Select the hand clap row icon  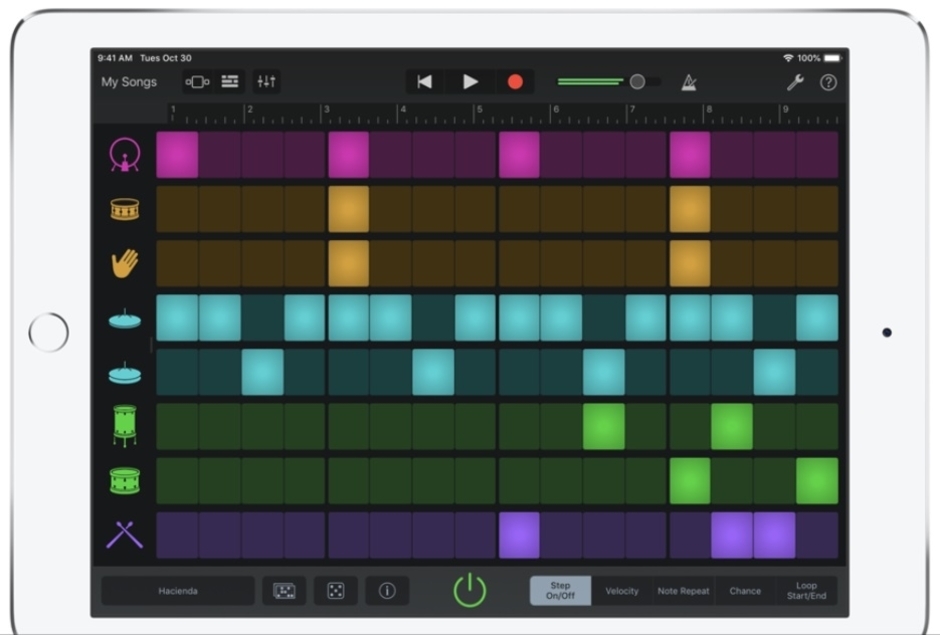(125, 263)
